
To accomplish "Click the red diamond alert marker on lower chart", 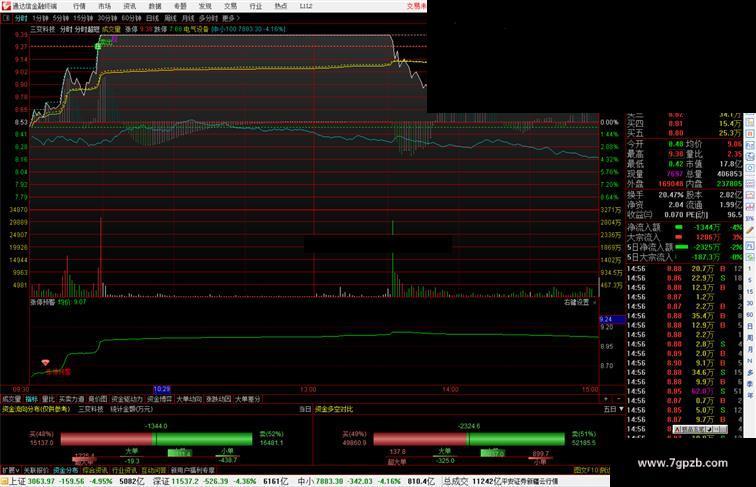I will coord(45,363).
